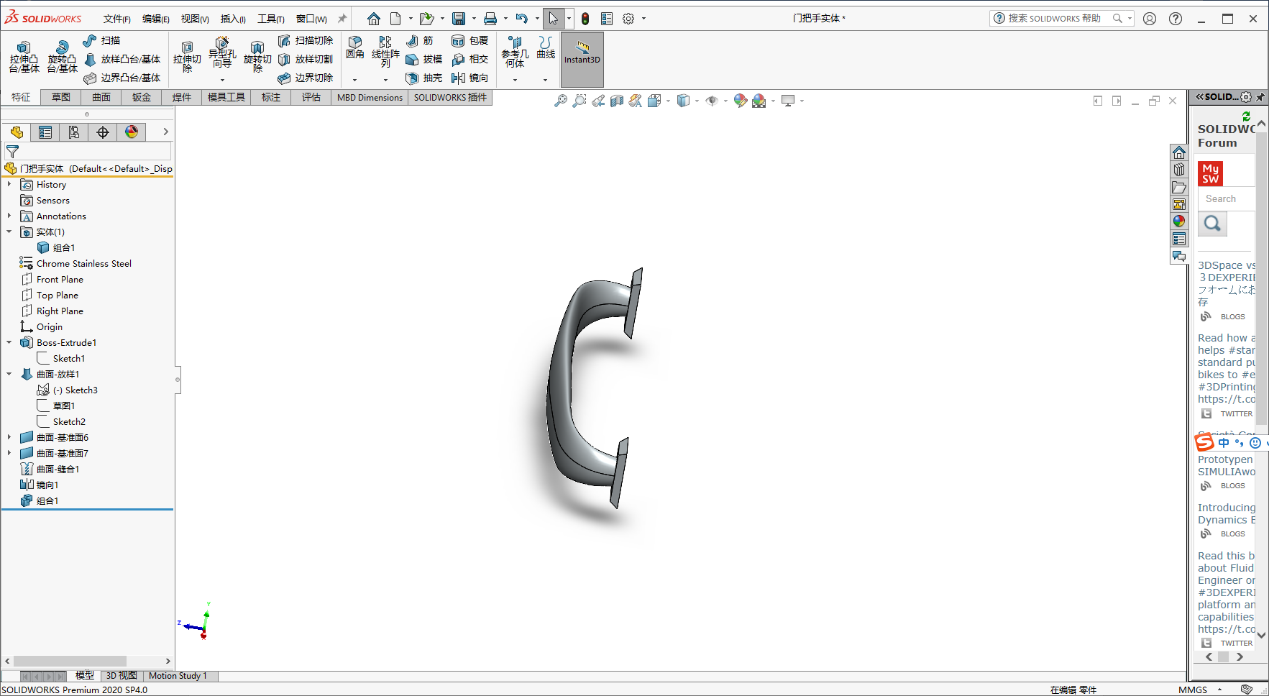Select the 拉伸切除 extruded cut tool

tap(188, 57)
